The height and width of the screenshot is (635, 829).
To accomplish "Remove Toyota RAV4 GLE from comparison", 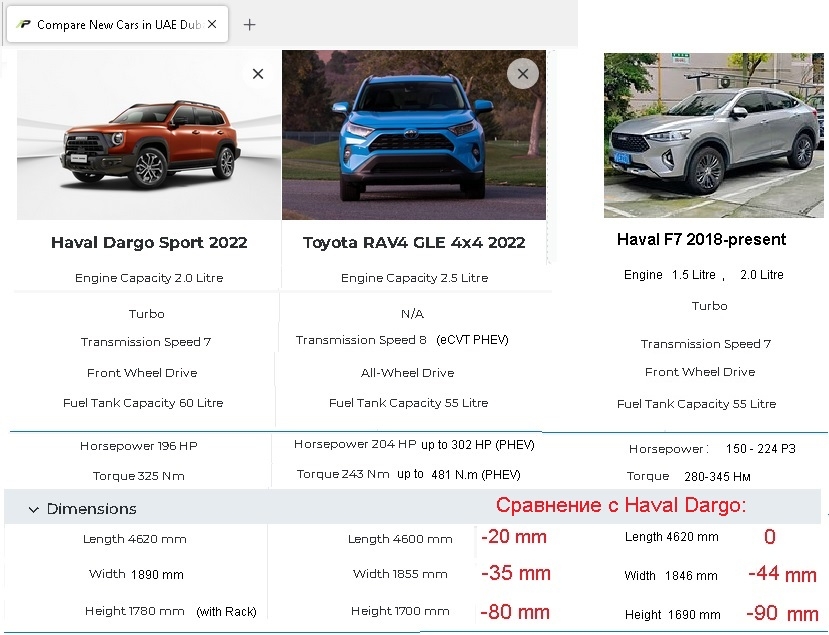I will [523, 73].
